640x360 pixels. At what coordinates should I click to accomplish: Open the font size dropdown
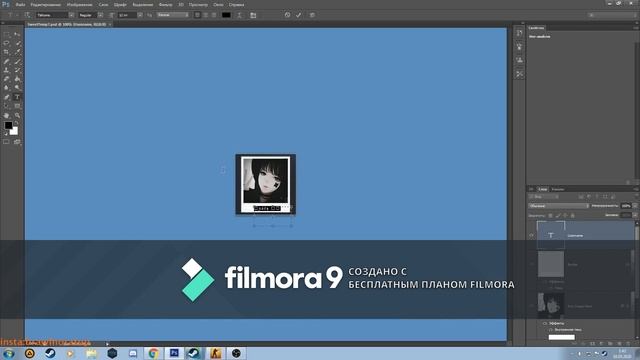(x=140, y=15)
